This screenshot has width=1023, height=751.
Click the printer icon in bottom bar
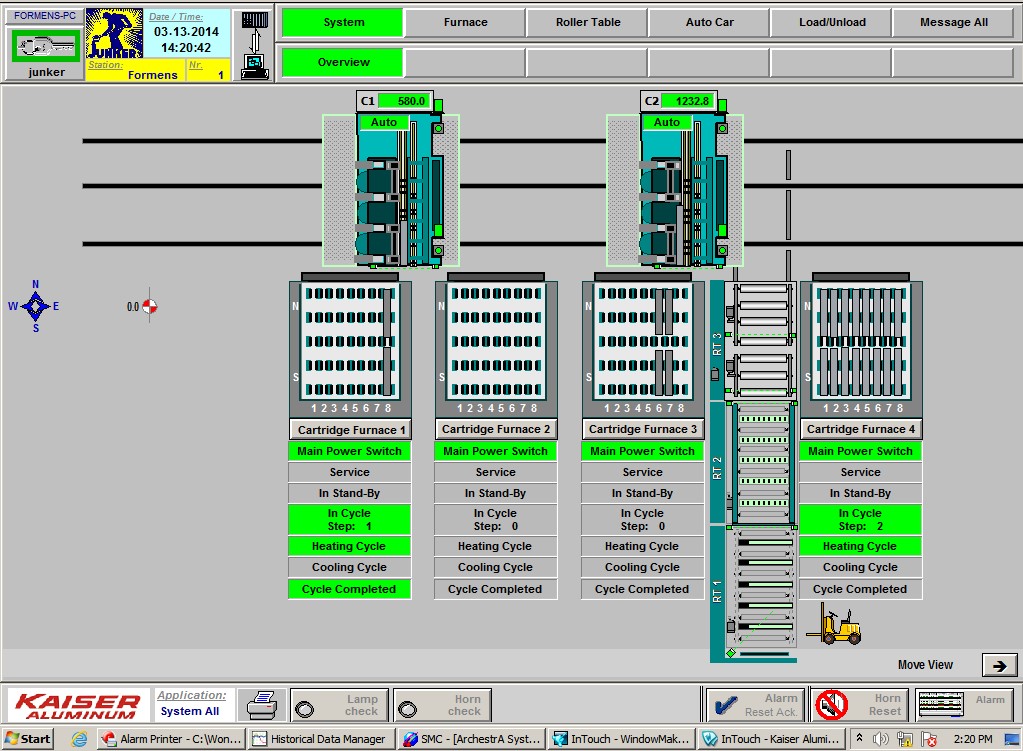point(262,704)
